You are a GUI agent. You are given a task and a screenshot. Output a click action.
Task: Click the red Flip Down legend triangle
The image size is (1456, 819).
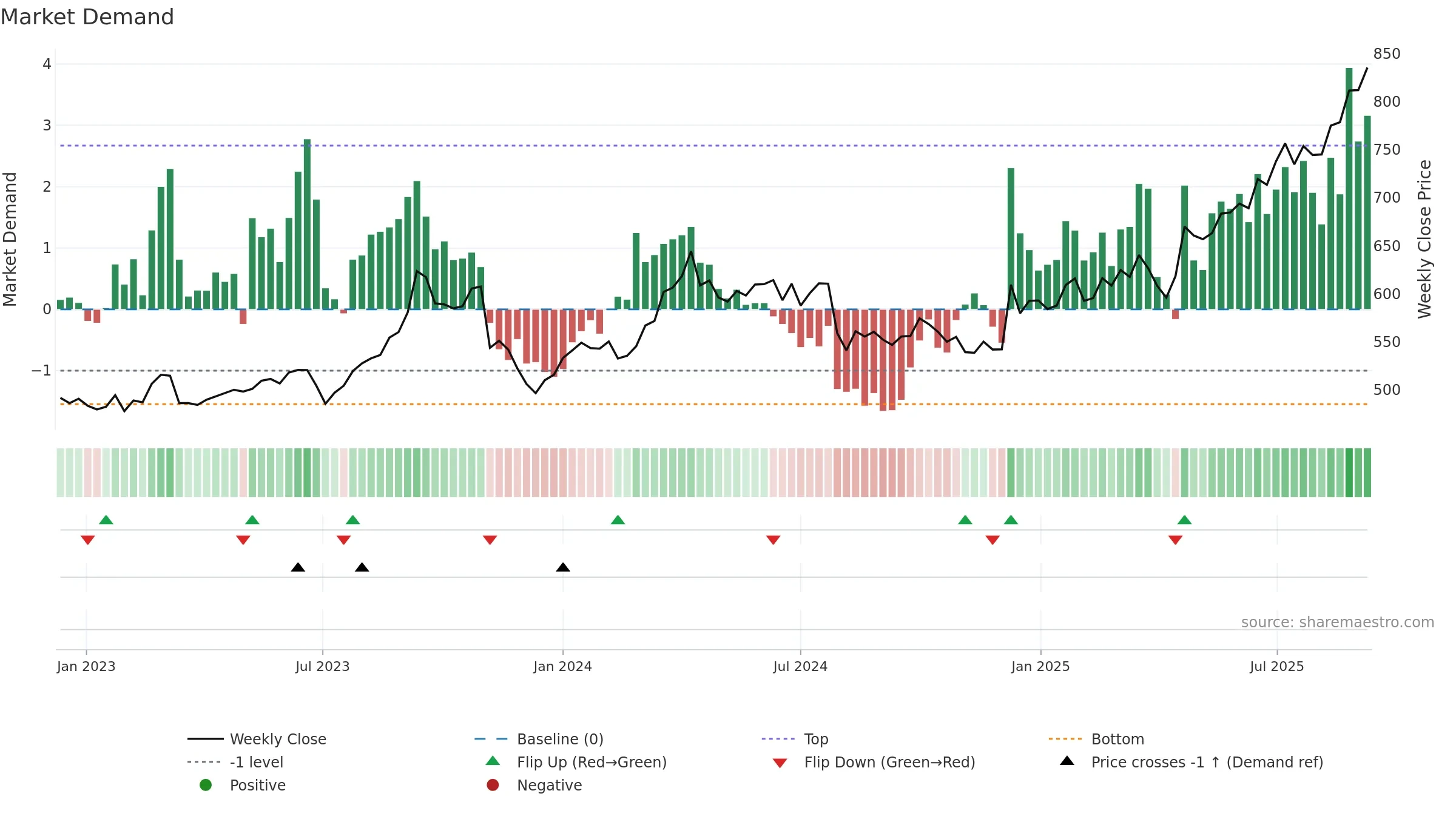(x=780, y=763)
